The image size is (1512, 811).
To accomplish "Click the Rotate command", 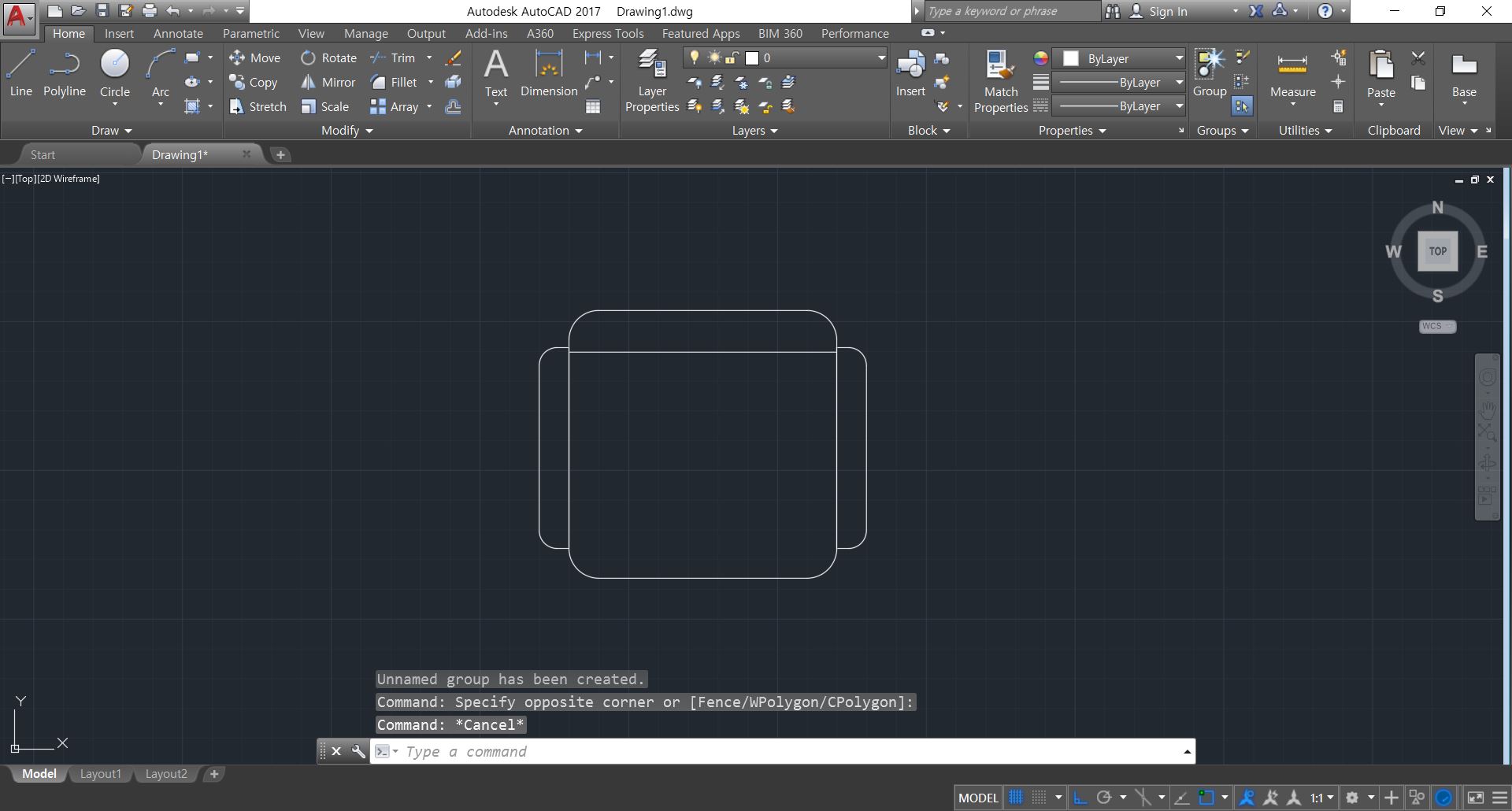I will coord(328,57).
